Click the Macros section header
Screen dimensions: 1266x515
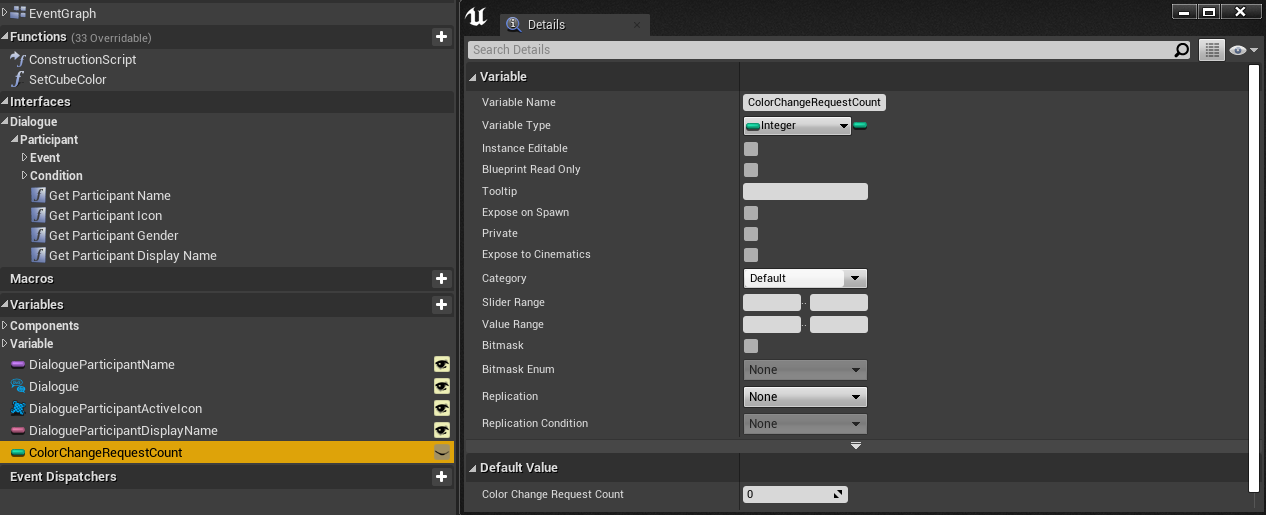[x=227, y=279]
